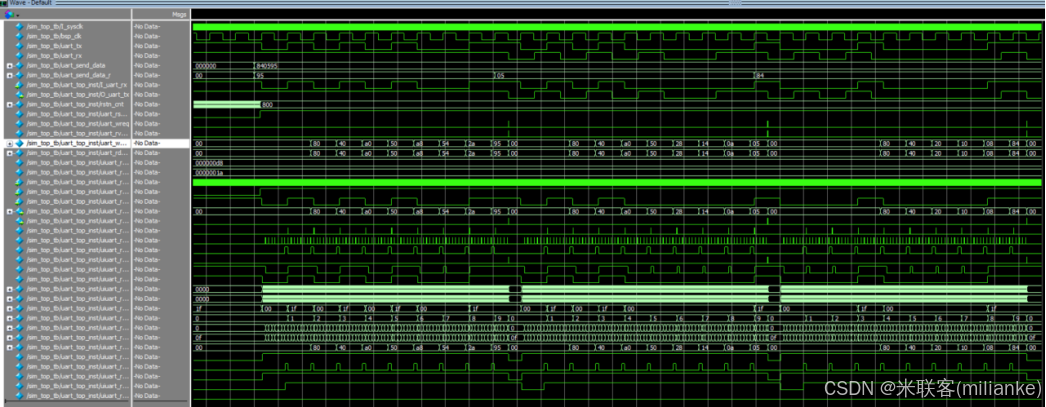The width and height of the screenshot is (1046, 407).
Task: Click the l_sysclk signal diamond icon
Action: tap(19, 27)
